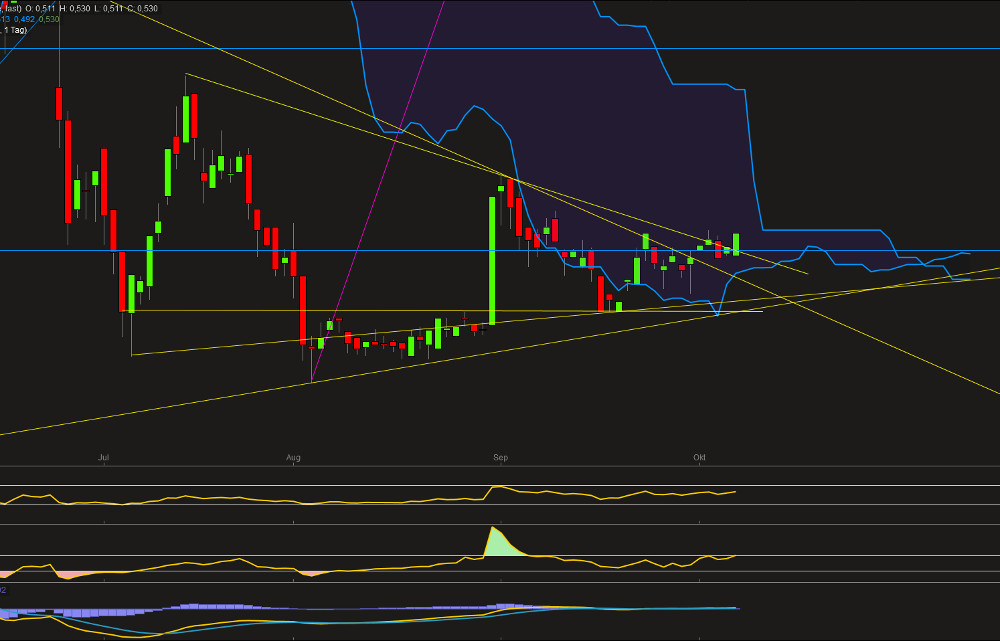Image resolution: width=1000 pixels, height=641 pixels.
Task: Select the low value L: 0,511
Action: pos(108,8)
